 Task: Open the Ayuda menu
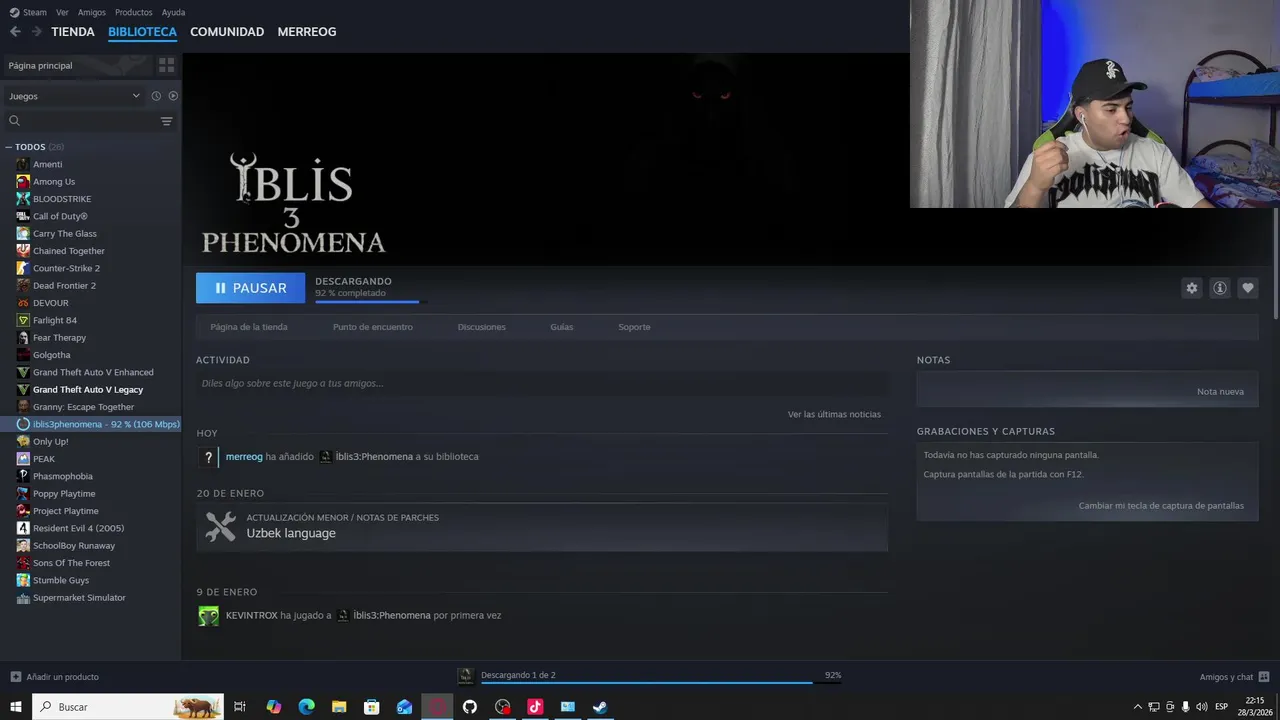point(173,12)
